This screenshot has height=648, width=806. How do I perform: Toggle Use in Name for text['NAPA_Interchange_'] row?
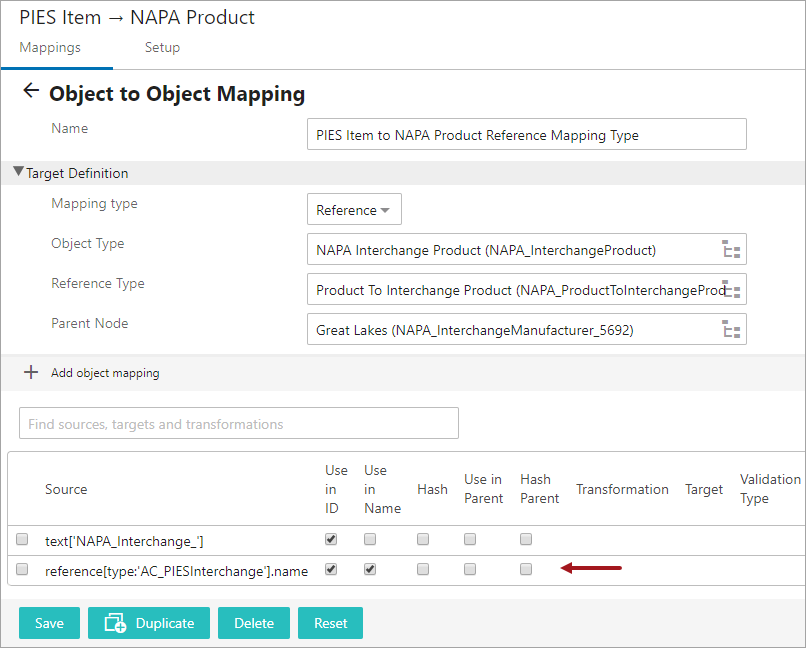pos(370,539)
